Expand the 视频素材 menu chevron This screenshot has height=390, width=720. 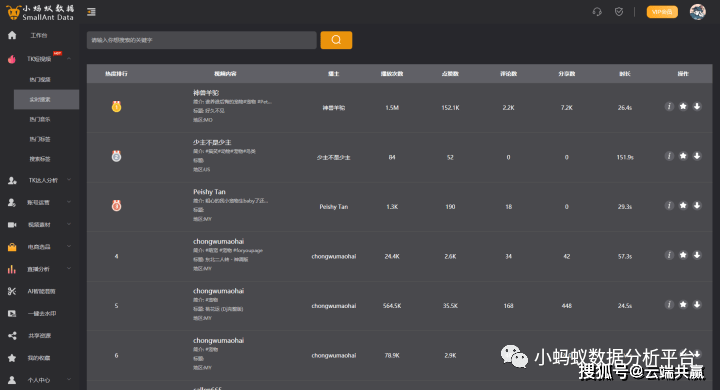(x=69, y=224)
